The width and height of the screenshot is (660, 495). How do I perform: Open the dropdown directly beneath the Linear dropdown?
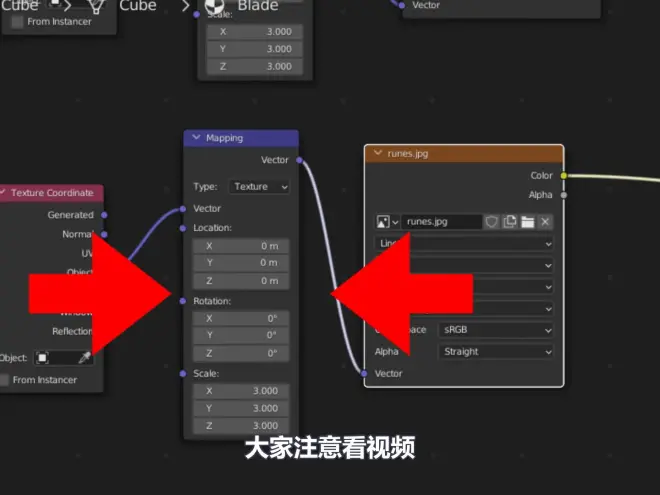tap(464, 266)
